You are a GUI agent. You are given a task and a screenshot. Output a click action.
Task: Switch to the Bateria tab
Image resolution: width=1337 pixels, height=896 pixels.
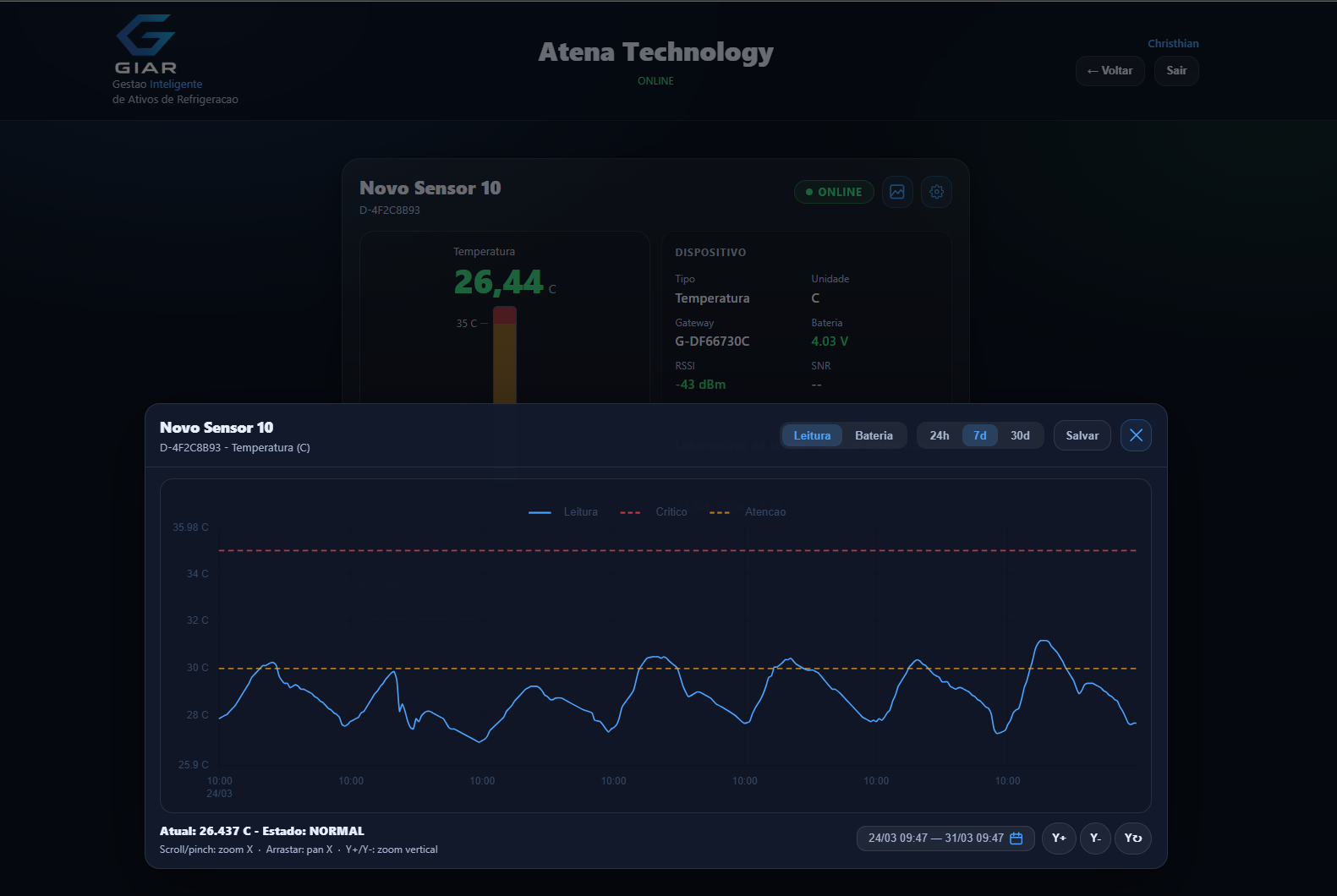click(x=874, y=436)
